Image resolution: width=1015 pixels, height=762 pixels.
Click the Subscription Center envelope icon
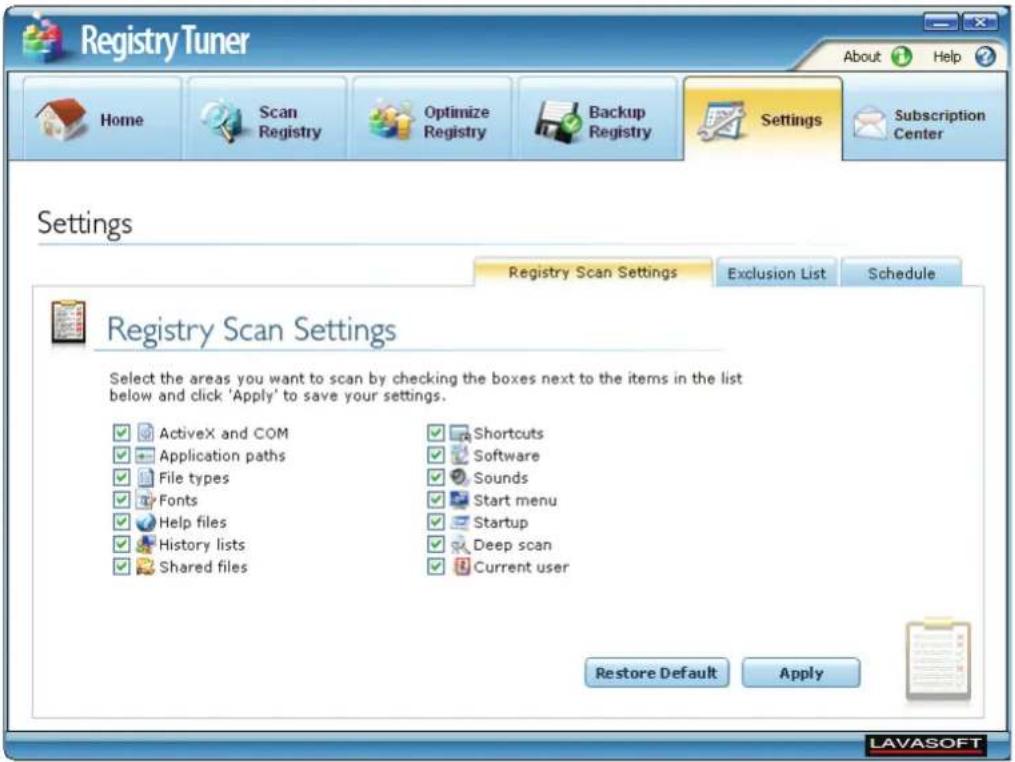(x=869, y=123)
